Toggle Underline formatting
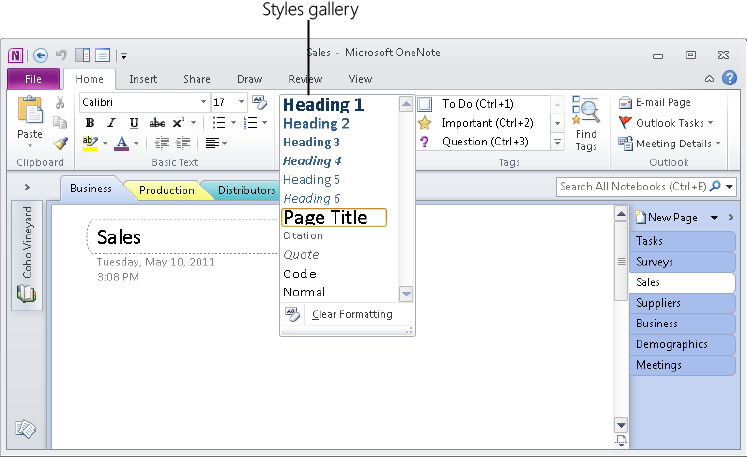Viewport: 747px width, 457px height. pyautogui.click(x=134, y=123)
